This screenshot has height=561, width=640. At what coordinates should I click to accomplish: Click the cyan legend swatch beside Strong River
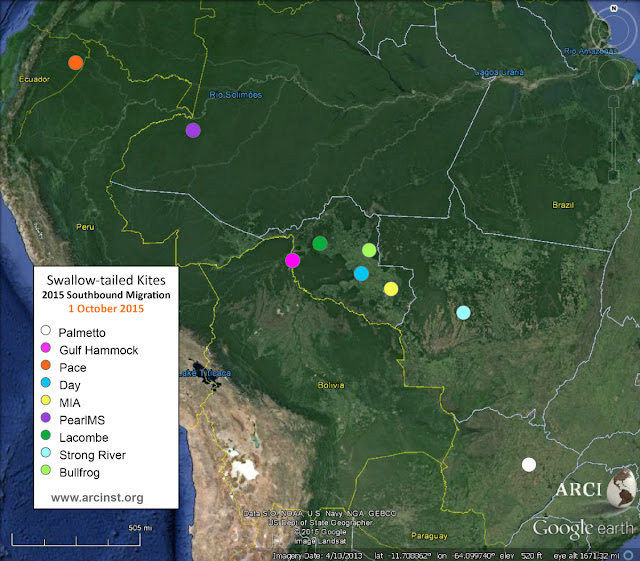[x=46, y=452]
